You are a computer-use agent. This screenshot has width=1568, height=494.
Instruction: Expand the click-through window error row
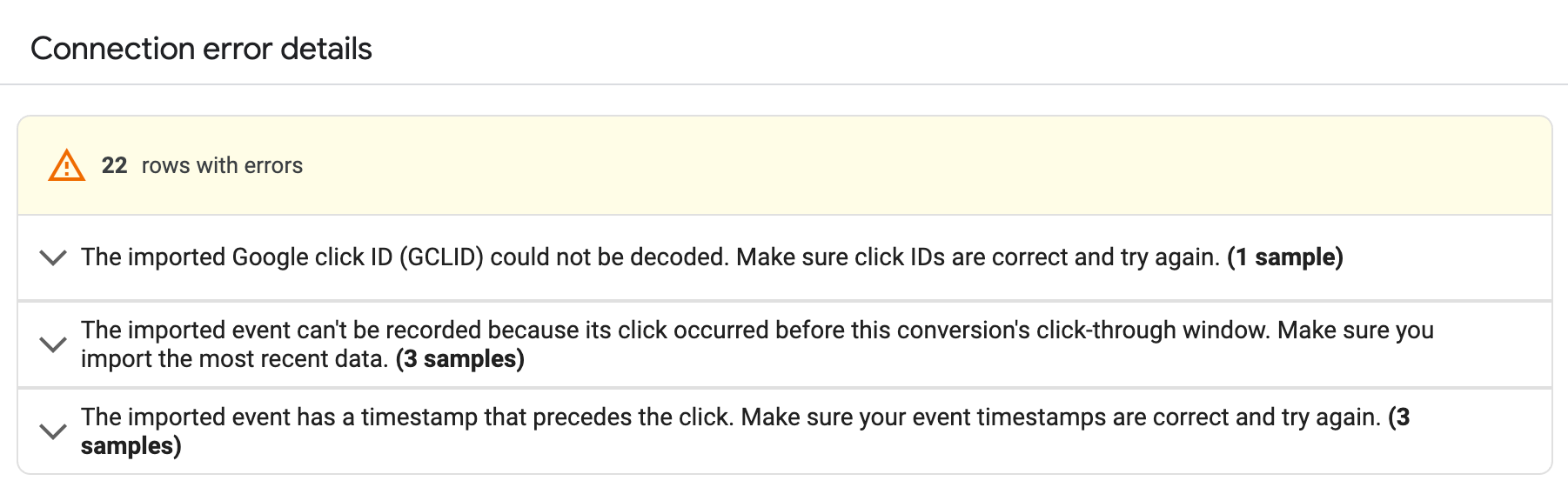coord(53,344)
